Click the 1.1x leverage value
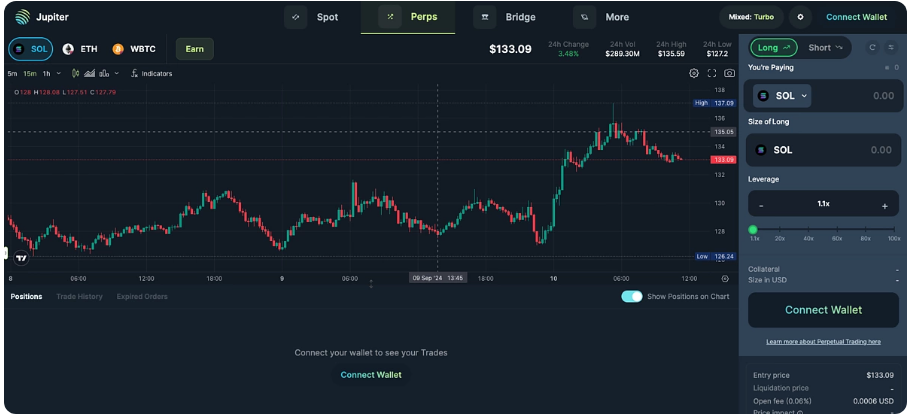 coord(823,204)
